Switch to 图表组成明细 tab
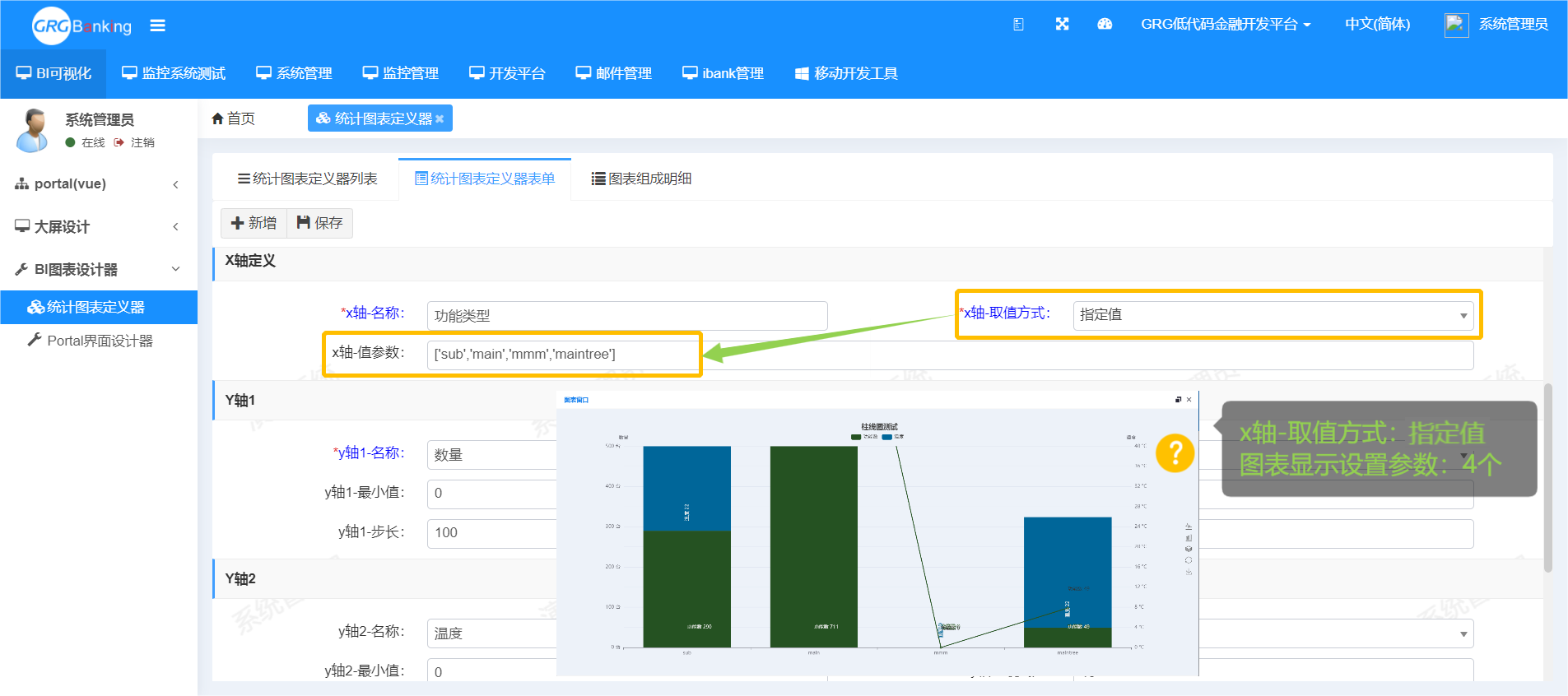Viewport: 1568px width, 696px height. (x=641, y=179)
